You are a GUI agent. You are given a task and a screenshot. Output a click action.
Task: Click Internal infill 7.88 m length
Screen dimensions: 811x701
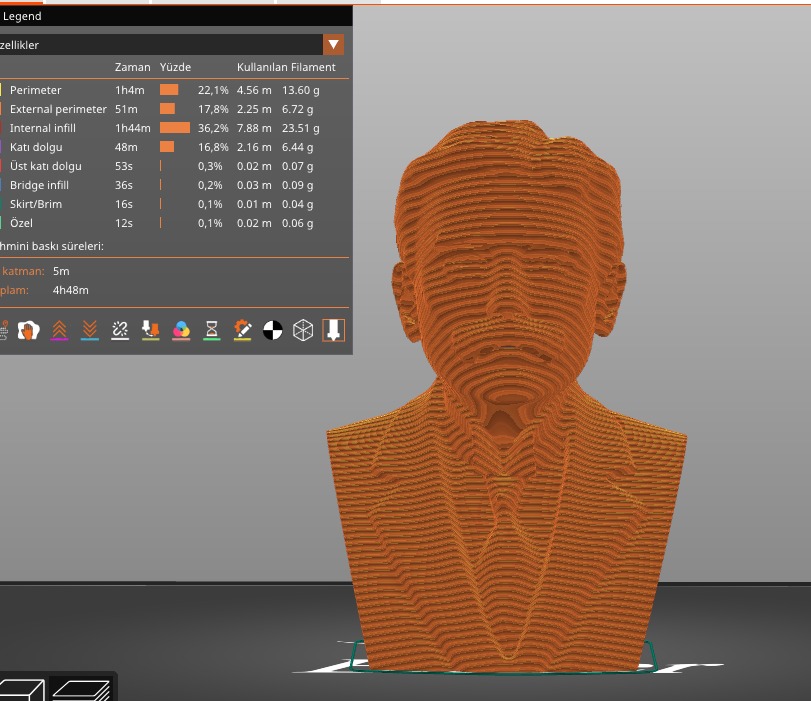[x=254, y=128]
